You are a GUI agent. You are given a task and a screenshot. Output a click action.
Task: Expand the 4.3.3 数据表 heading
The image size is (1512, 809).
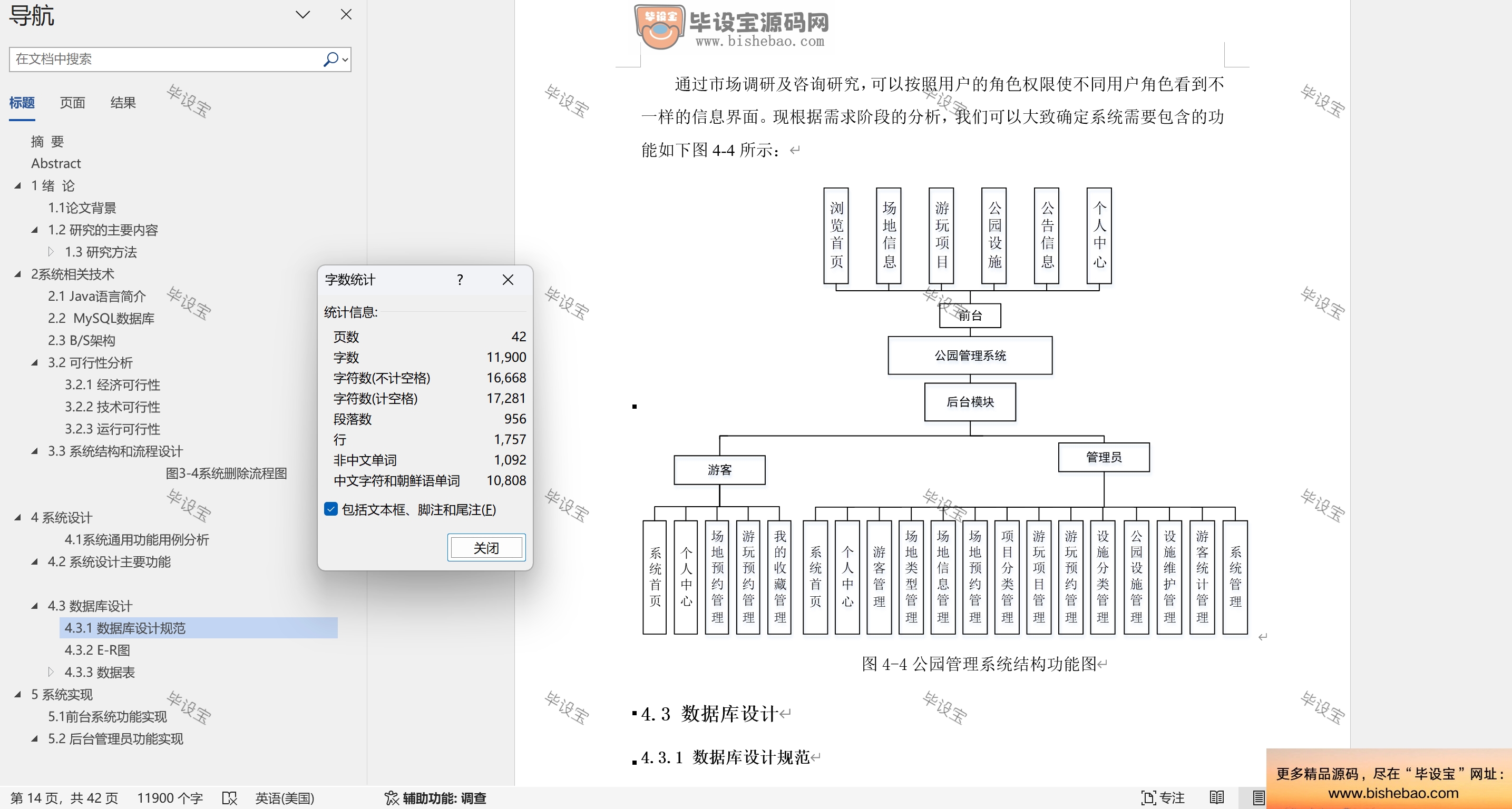51,672
